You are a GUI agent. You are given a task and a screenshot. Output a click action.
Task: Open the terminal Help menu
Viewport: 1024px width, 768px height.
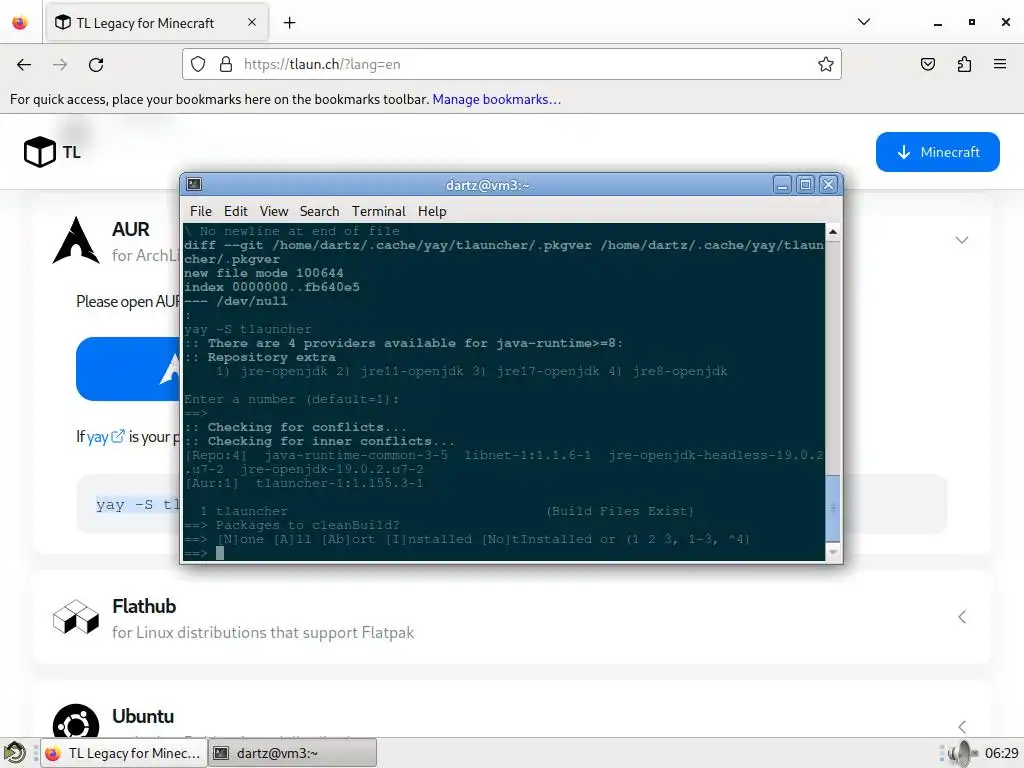pos(432,211)
